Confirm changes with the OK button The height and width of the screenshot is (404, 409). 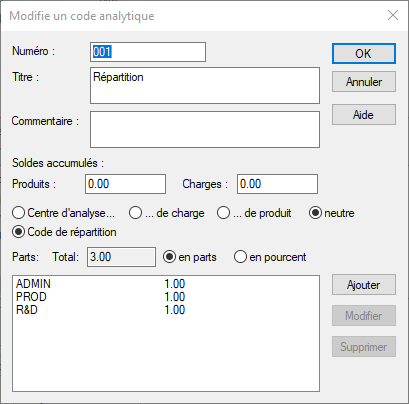pyautogui.click(x=364, y=53)
